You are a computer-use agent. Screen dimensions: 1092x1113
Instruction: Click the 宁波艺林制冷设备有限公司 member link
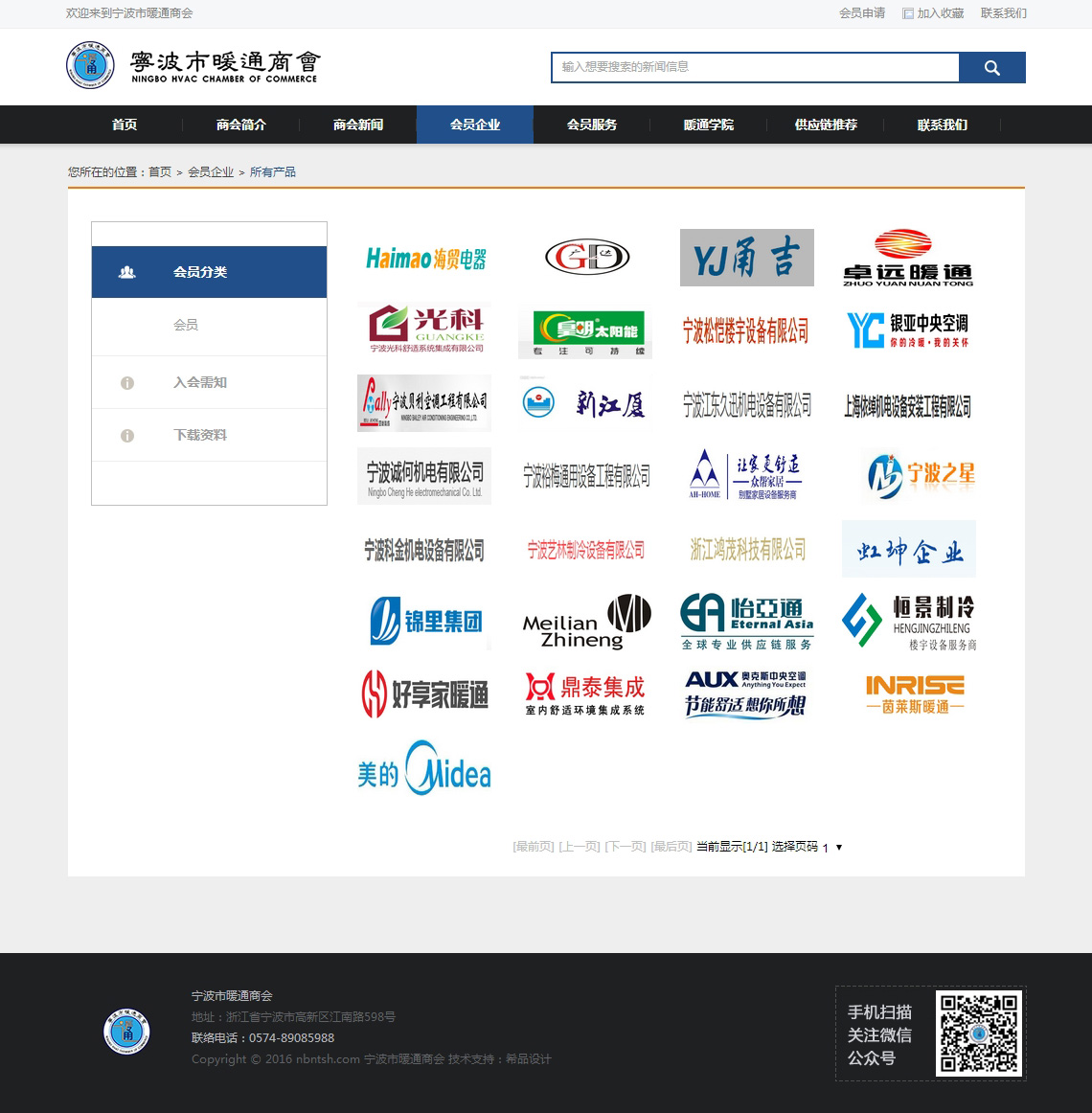[x=586, y=549]
